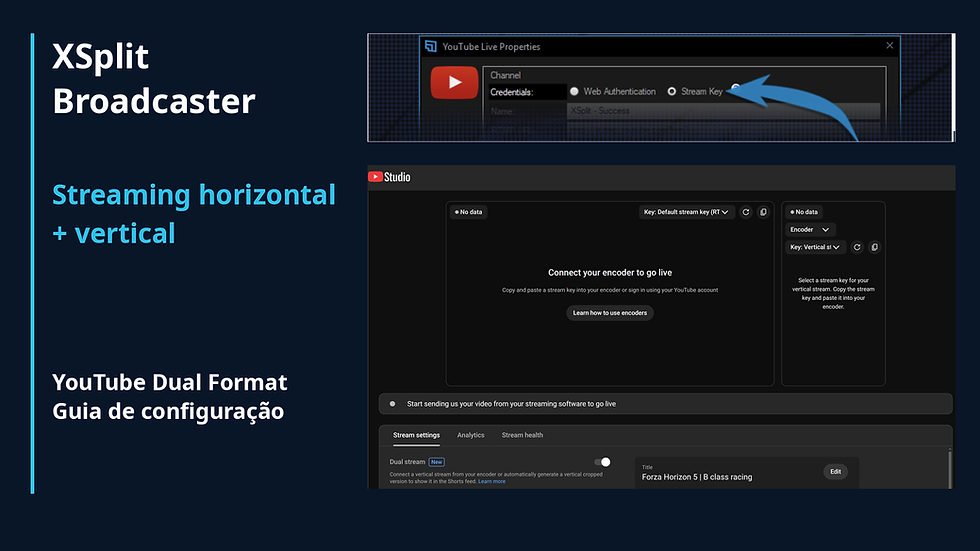
Task: Toggle the Dual stream switch
Action: [602, 462]
